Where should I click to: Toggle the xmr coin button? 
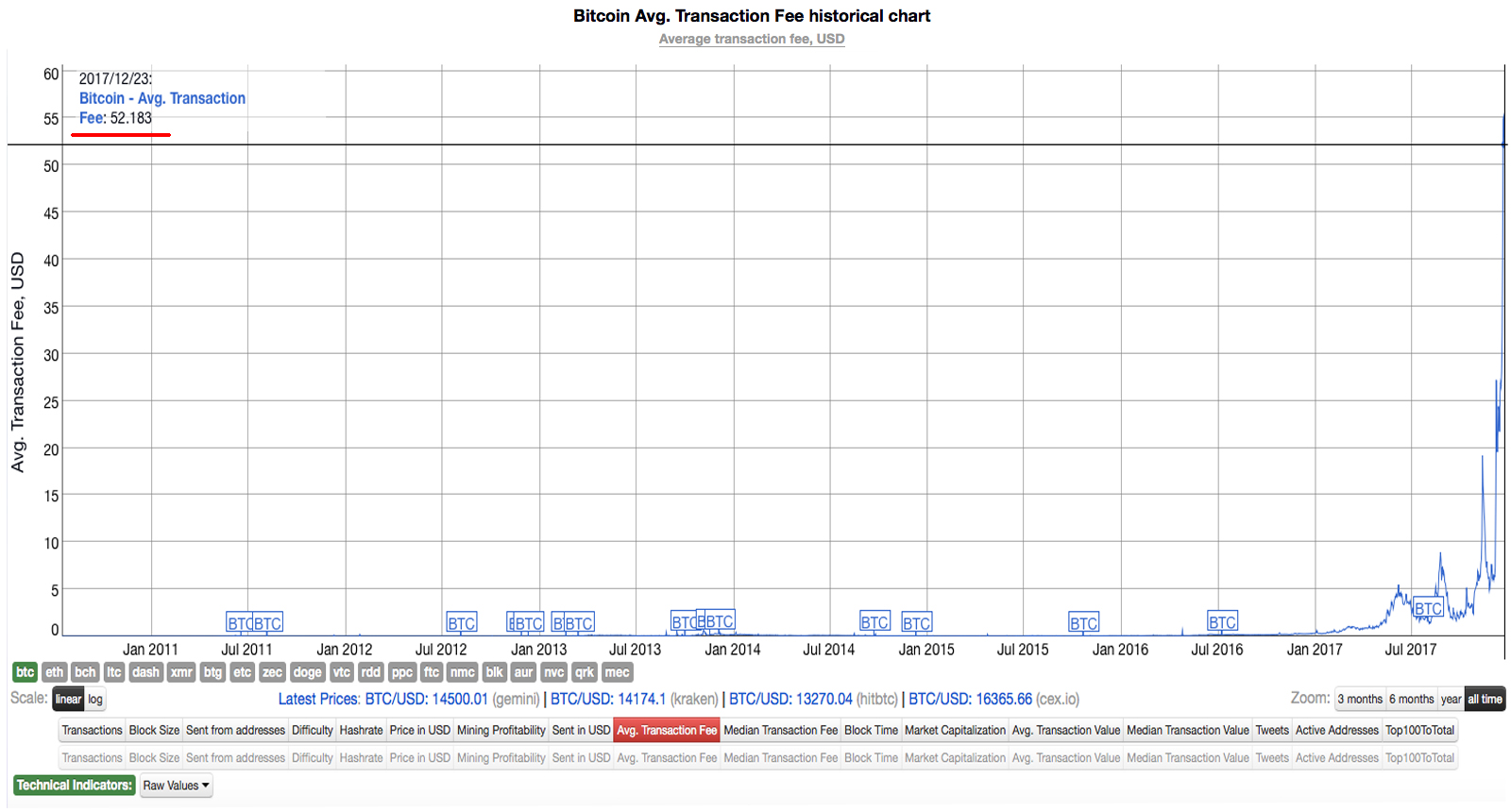pyautogui.click(x=181, y=672)
